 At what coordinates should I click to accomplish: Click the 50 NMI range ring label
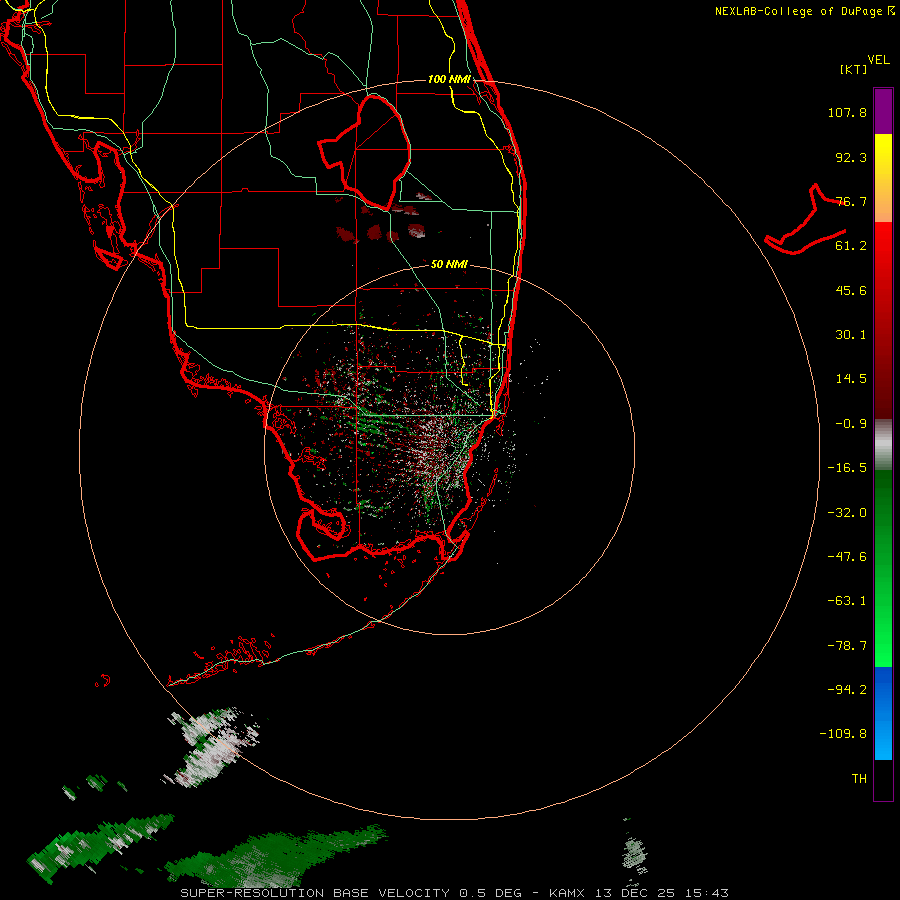point(449,265)
